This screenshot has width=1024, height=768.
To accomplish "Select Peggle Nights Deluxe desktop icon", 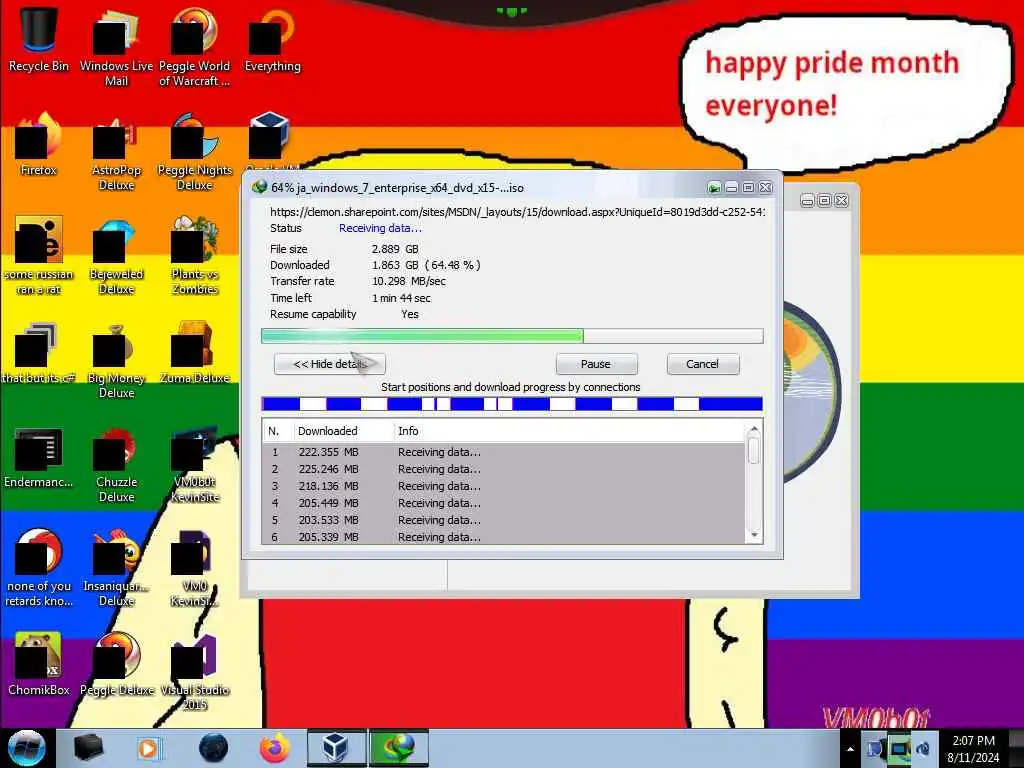I will click(x=195, y=152).
